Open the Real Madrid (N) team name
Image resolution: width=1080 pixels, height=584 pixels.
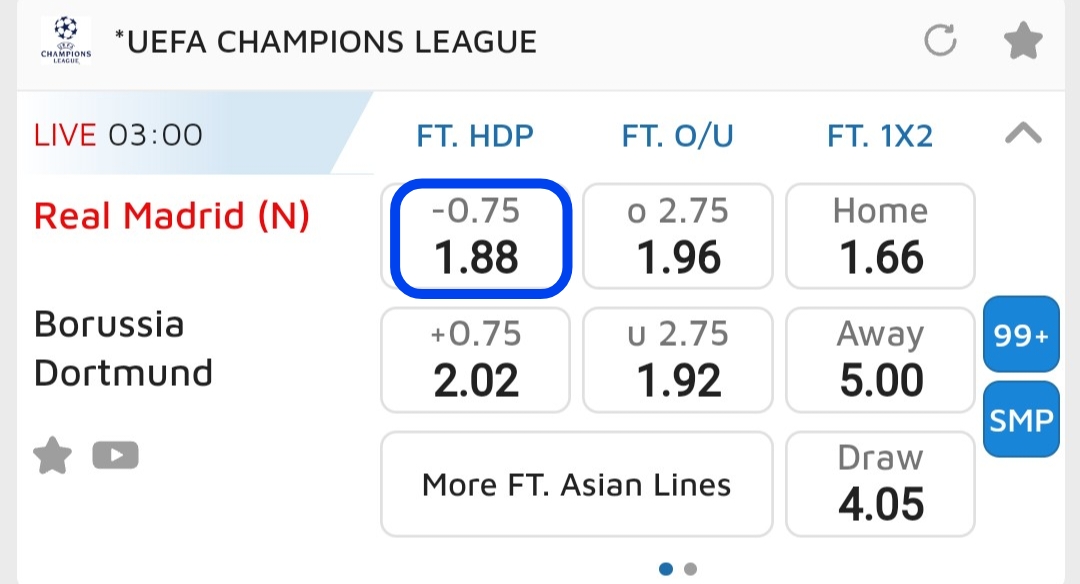click(x=172, y=216)
